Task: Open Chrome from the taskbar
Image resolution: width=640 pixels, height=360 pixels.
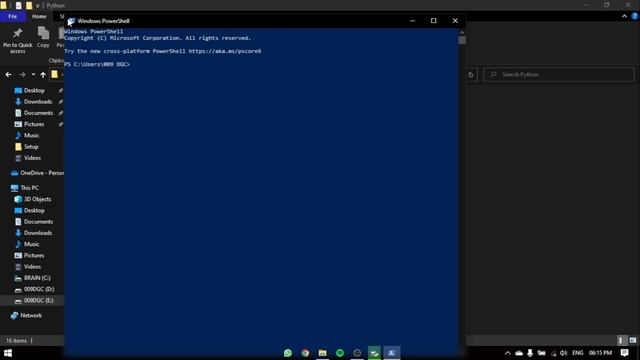Action: [305, 353]
